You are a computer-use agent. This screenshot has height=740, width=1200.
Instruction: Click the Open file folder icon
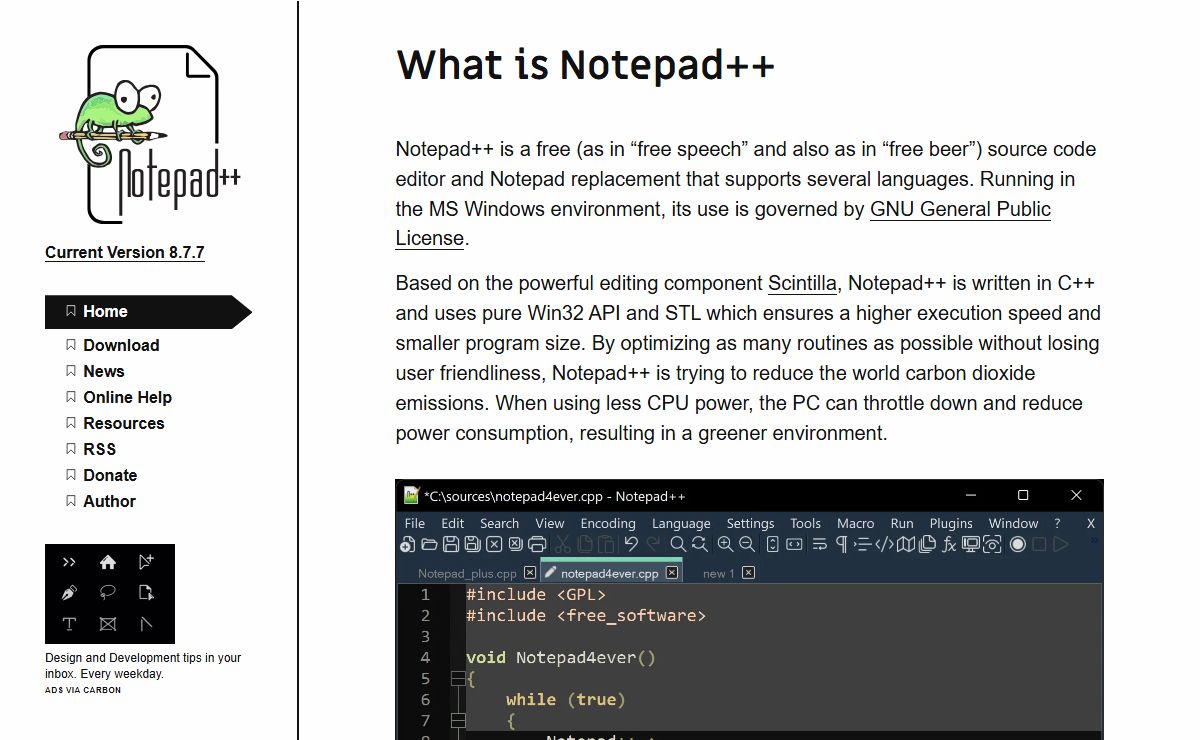click(429, 544)
